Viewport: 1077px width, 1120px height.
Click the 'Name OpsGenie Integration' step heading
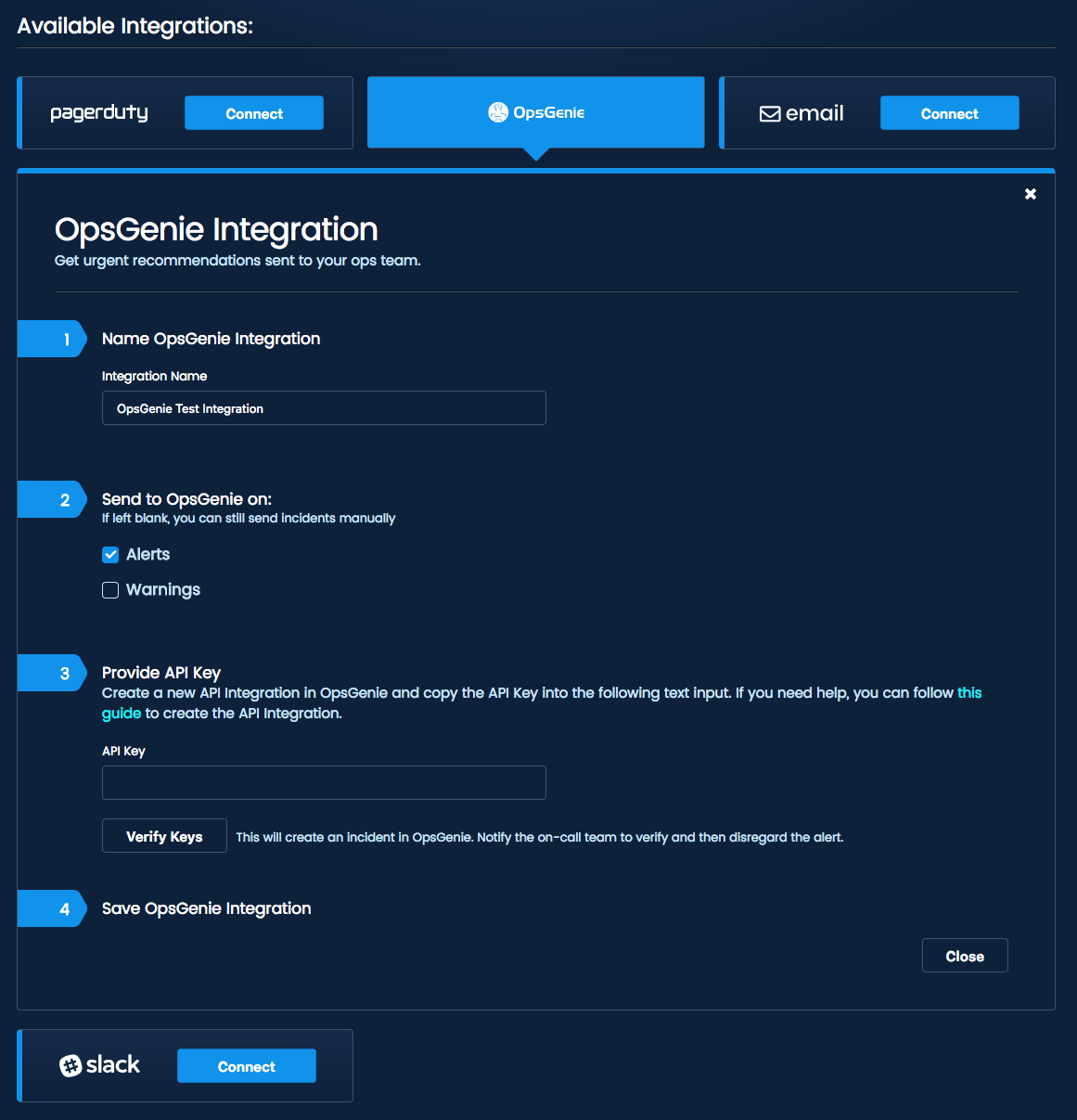click(212, 339)
